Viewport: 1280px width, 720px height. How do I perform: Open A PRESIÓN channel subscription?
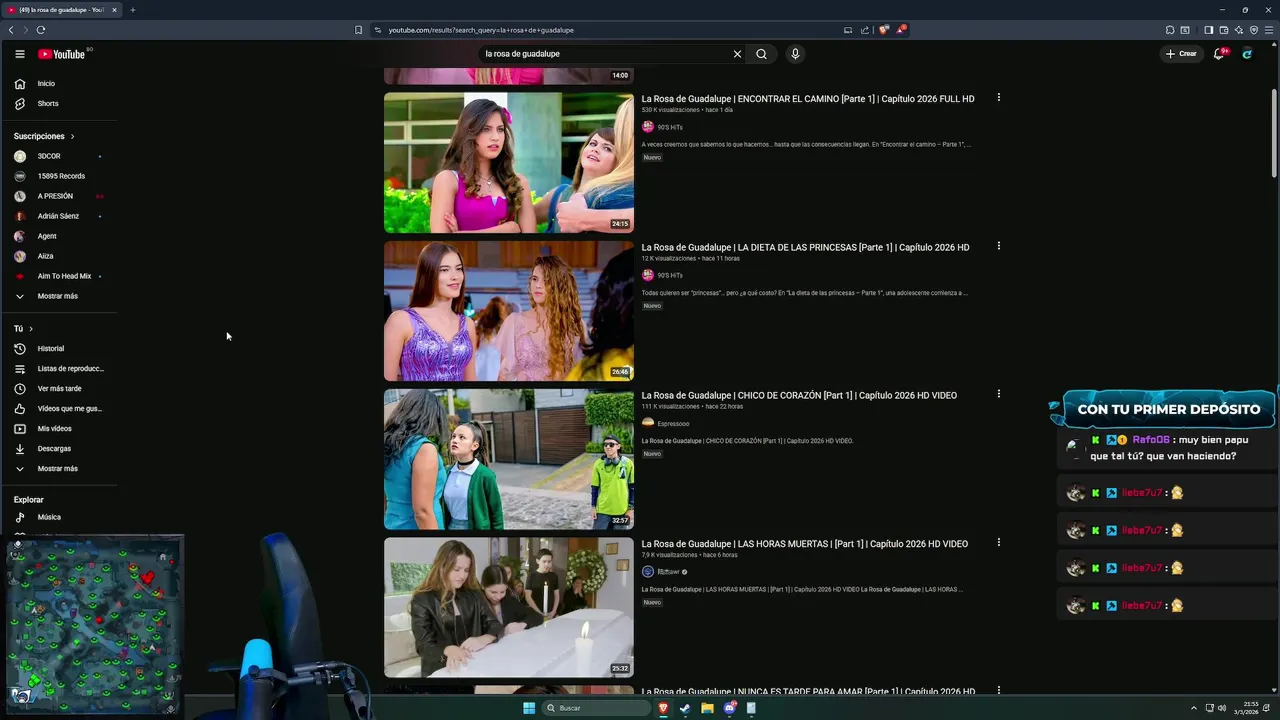tap(60, 196)
